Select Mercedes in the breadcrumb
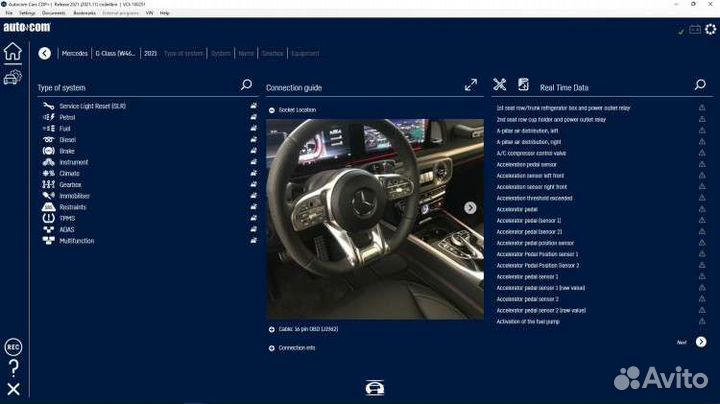Screen dimensions: 720x404 tap(74, 53)
